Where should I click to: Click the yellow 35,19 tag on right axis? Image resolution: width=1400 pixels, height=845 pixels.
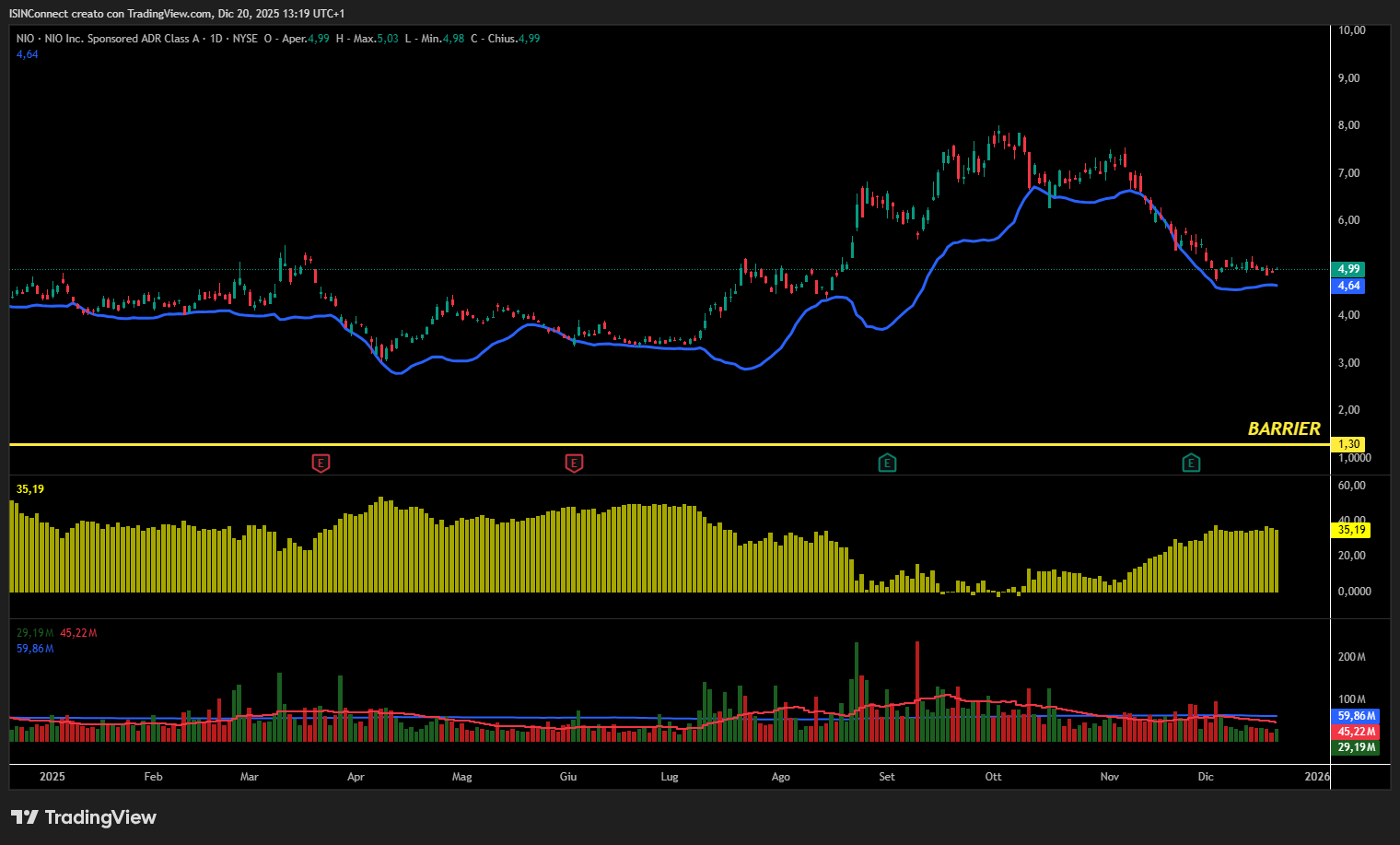click(1351, 530)
